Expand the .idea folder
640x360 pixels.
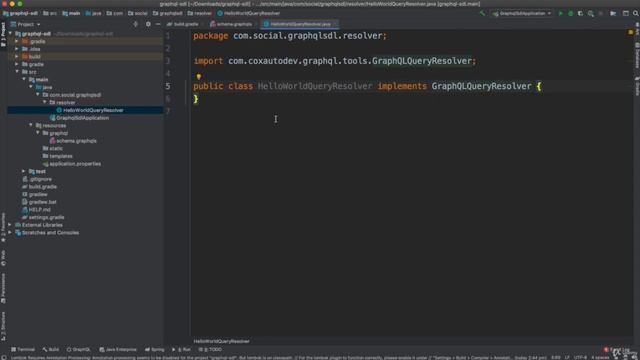(x=17, y=49)
